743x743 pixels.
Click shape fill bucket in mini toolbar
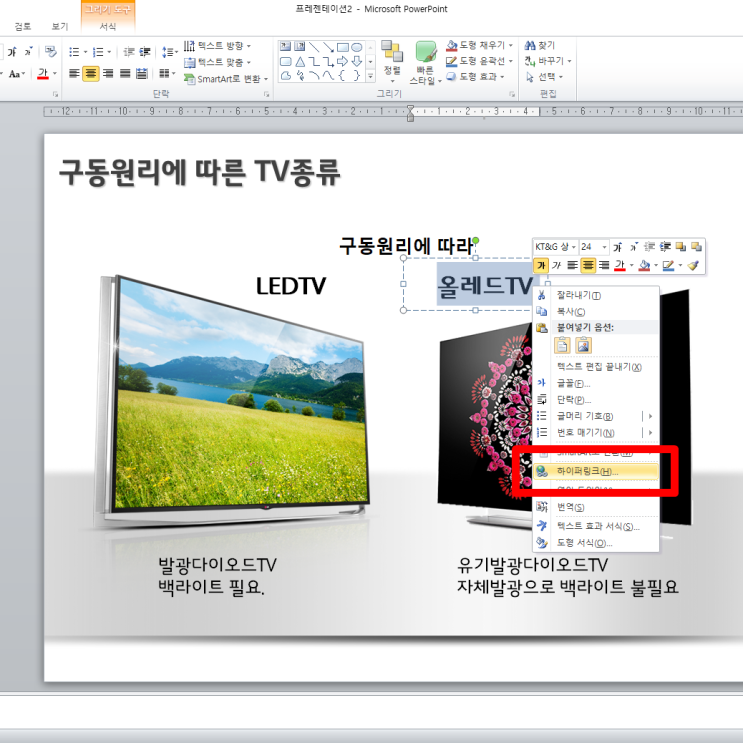[644, 265]
